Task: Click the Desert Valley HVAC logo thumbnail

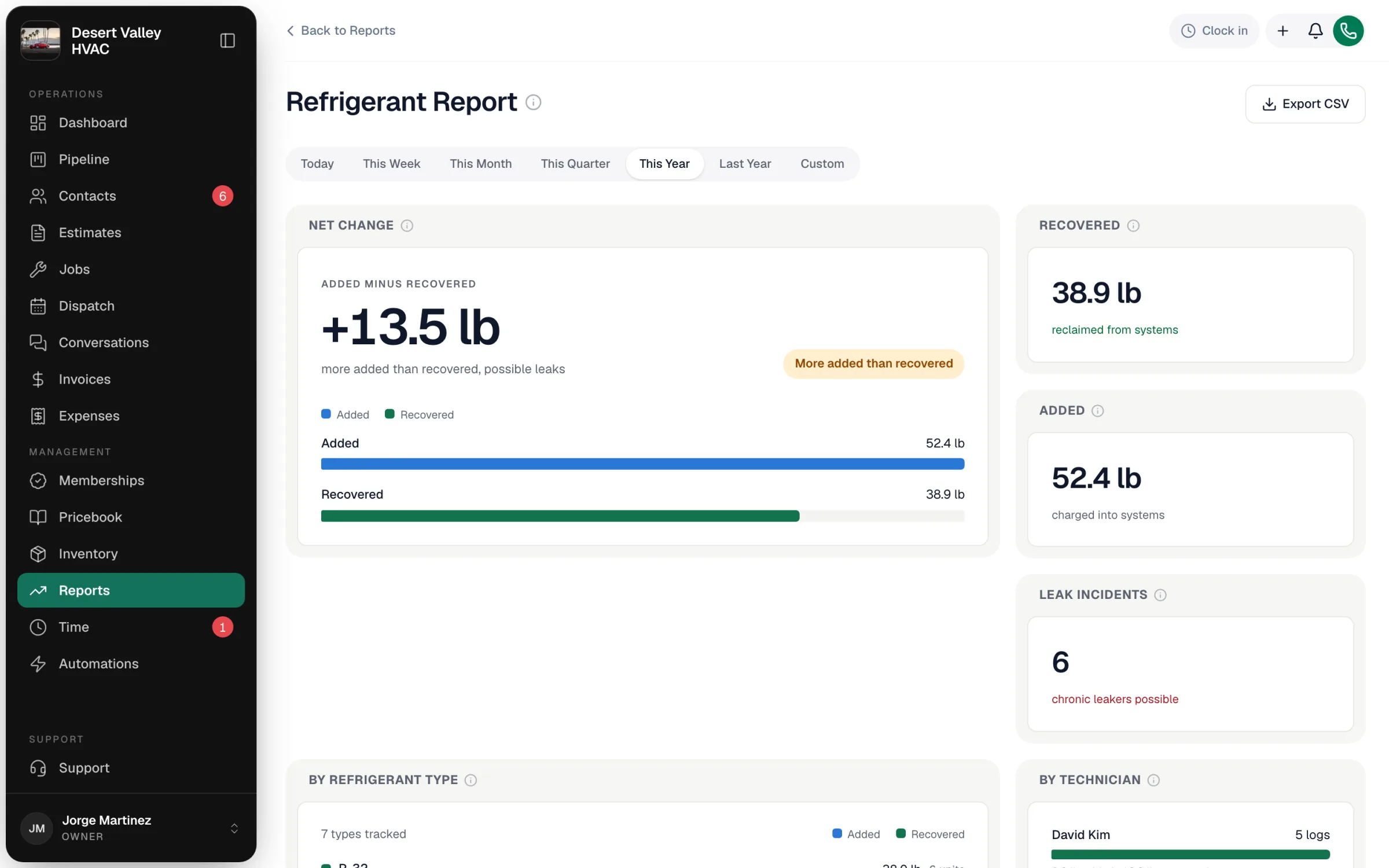Action: 41,41
